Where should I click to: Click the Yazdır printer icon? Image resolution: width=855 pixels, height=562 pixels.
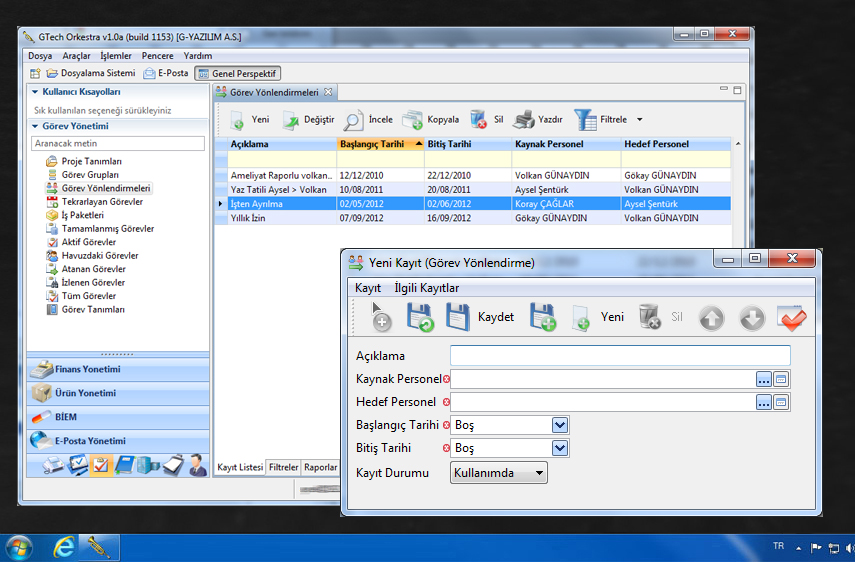coord(524,120)
